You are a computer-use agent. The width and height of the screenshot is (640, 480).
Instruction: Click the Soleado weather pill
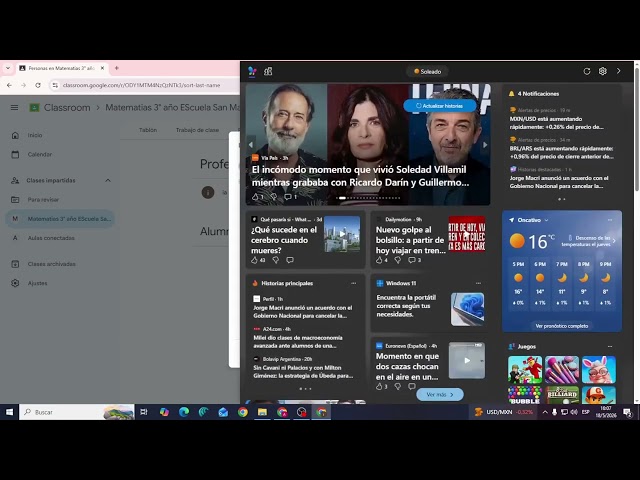pyautogui.click(x=427, y=71)
